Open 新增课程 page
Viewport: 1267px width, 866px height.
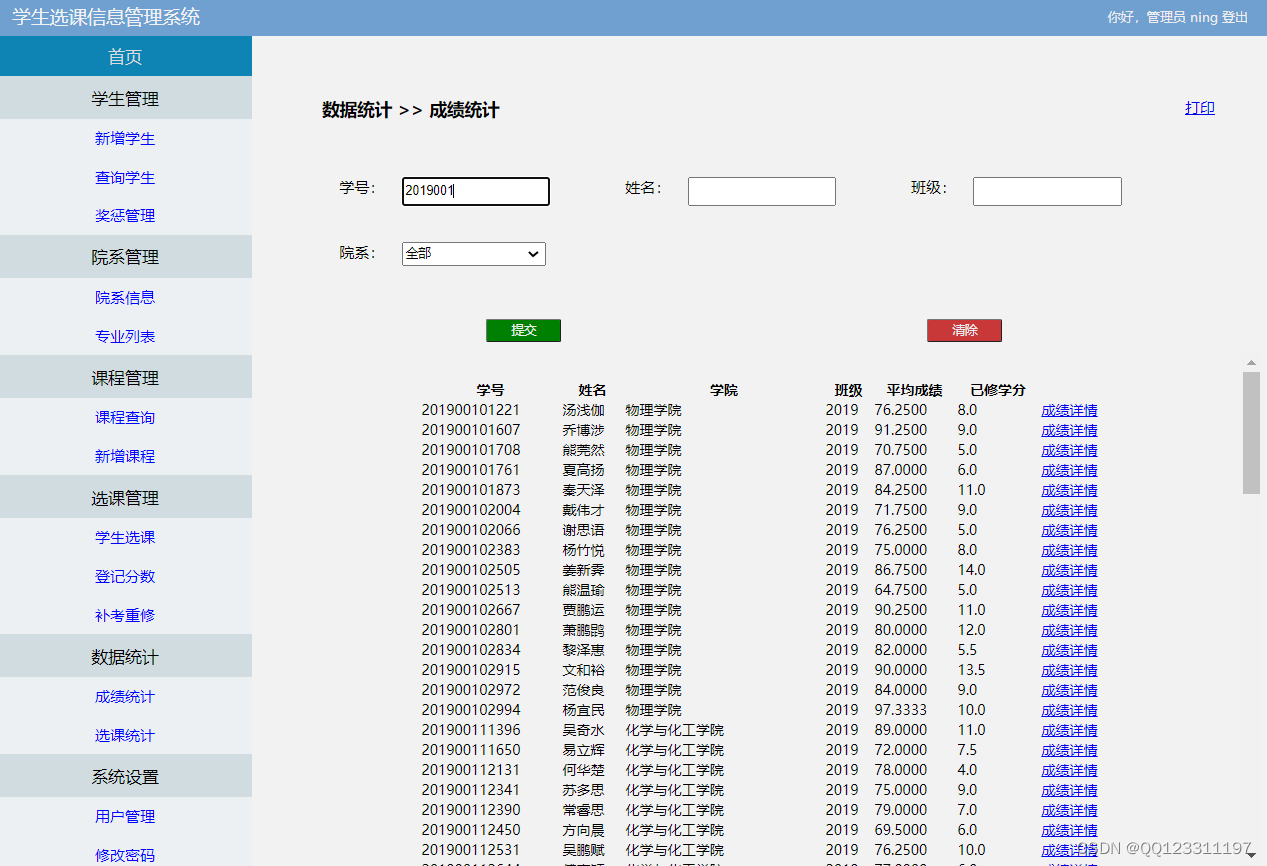(125, 457)
